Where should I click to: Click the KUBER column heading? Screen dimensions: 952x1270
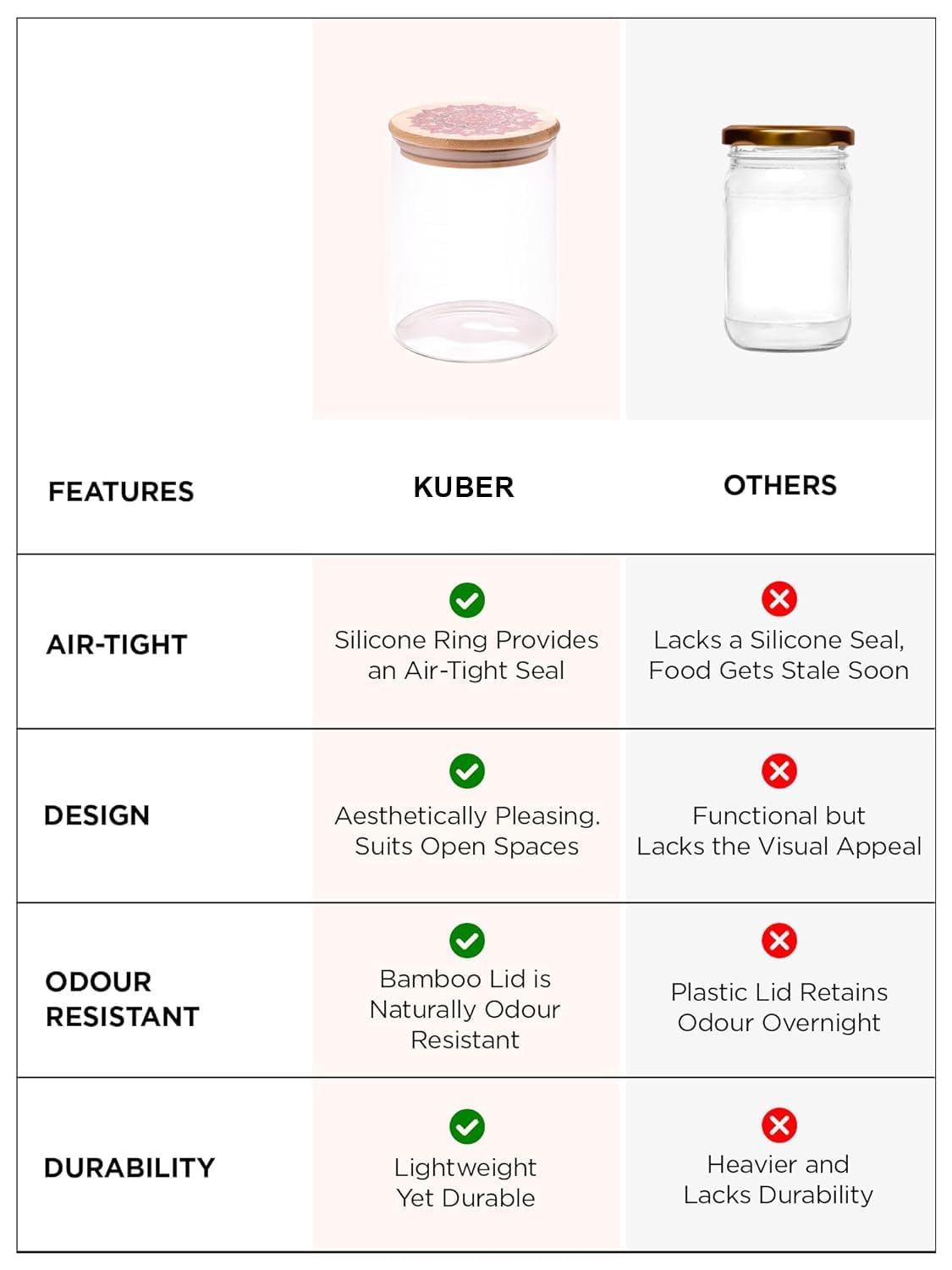tap(464, 488)
